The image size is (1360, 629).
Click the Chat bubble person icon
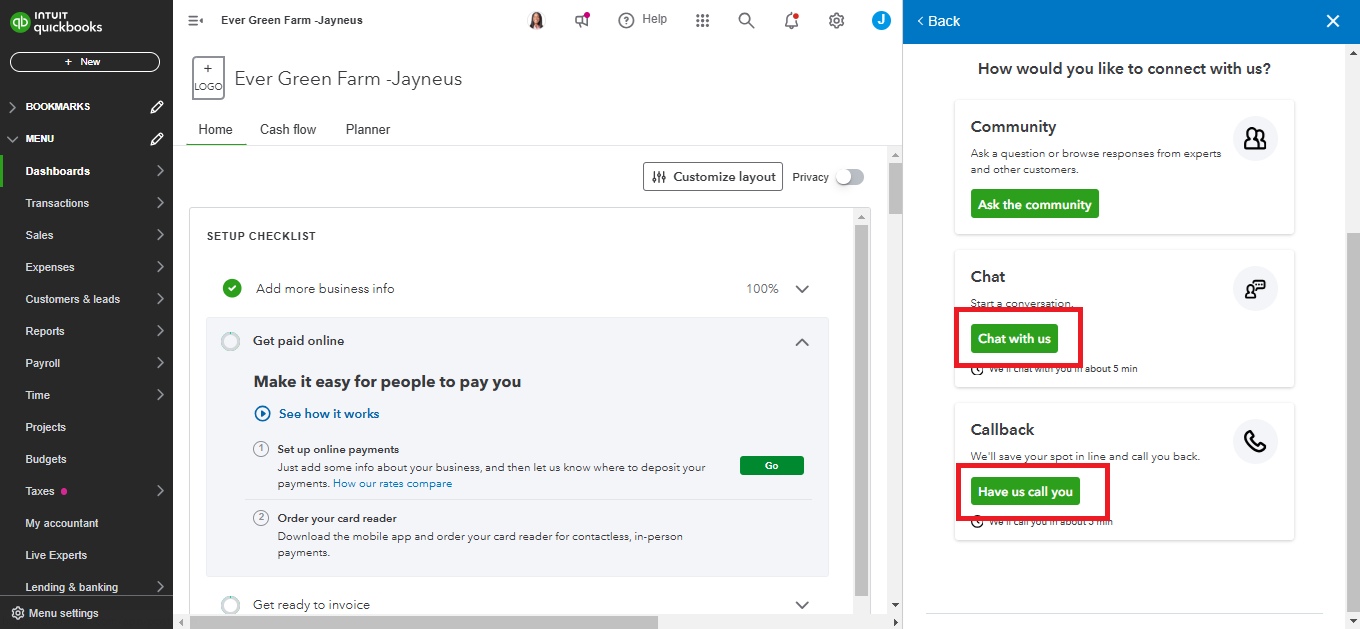click(x=1255, y=288)
